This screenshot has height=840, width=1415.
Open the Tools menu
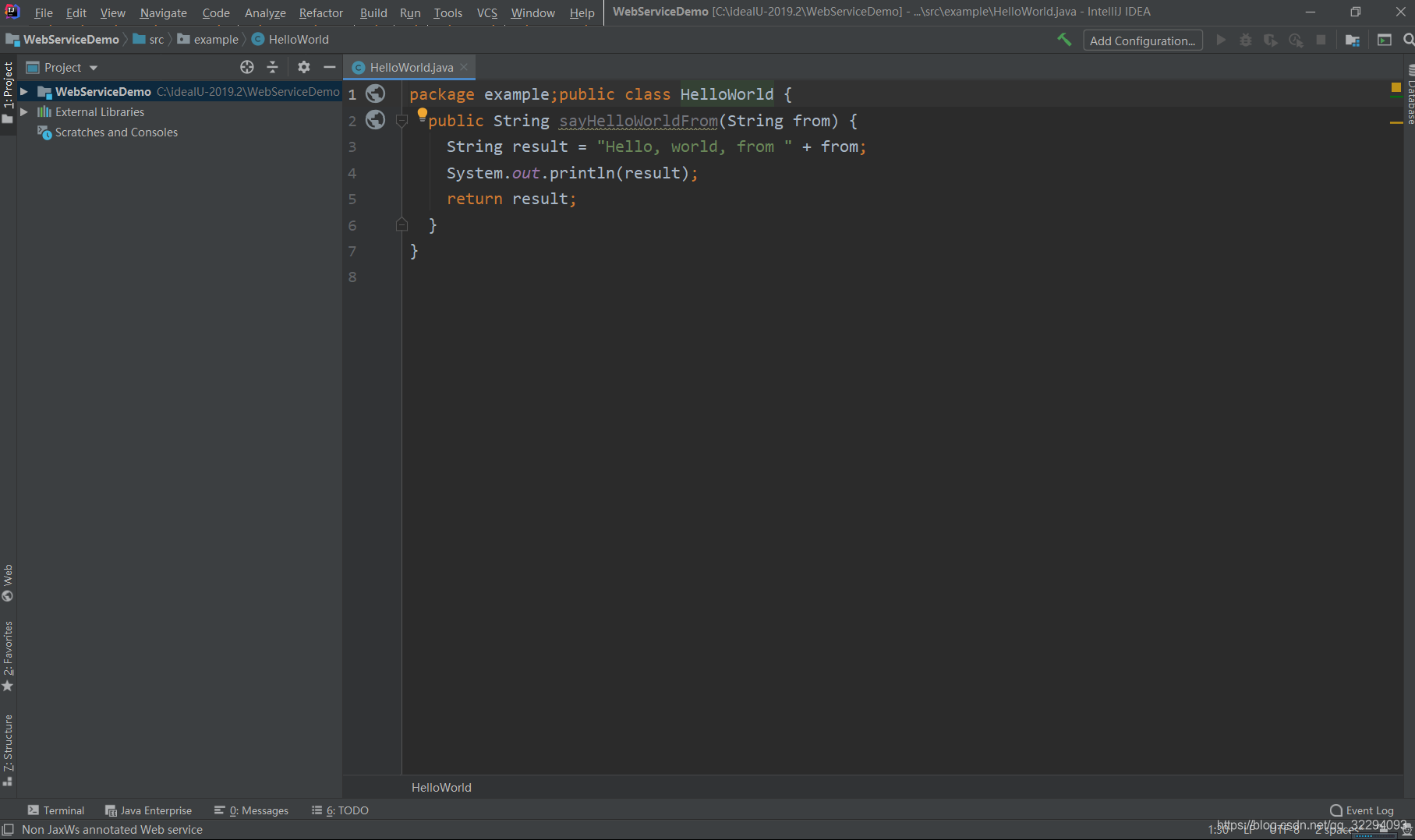[447, 12]
